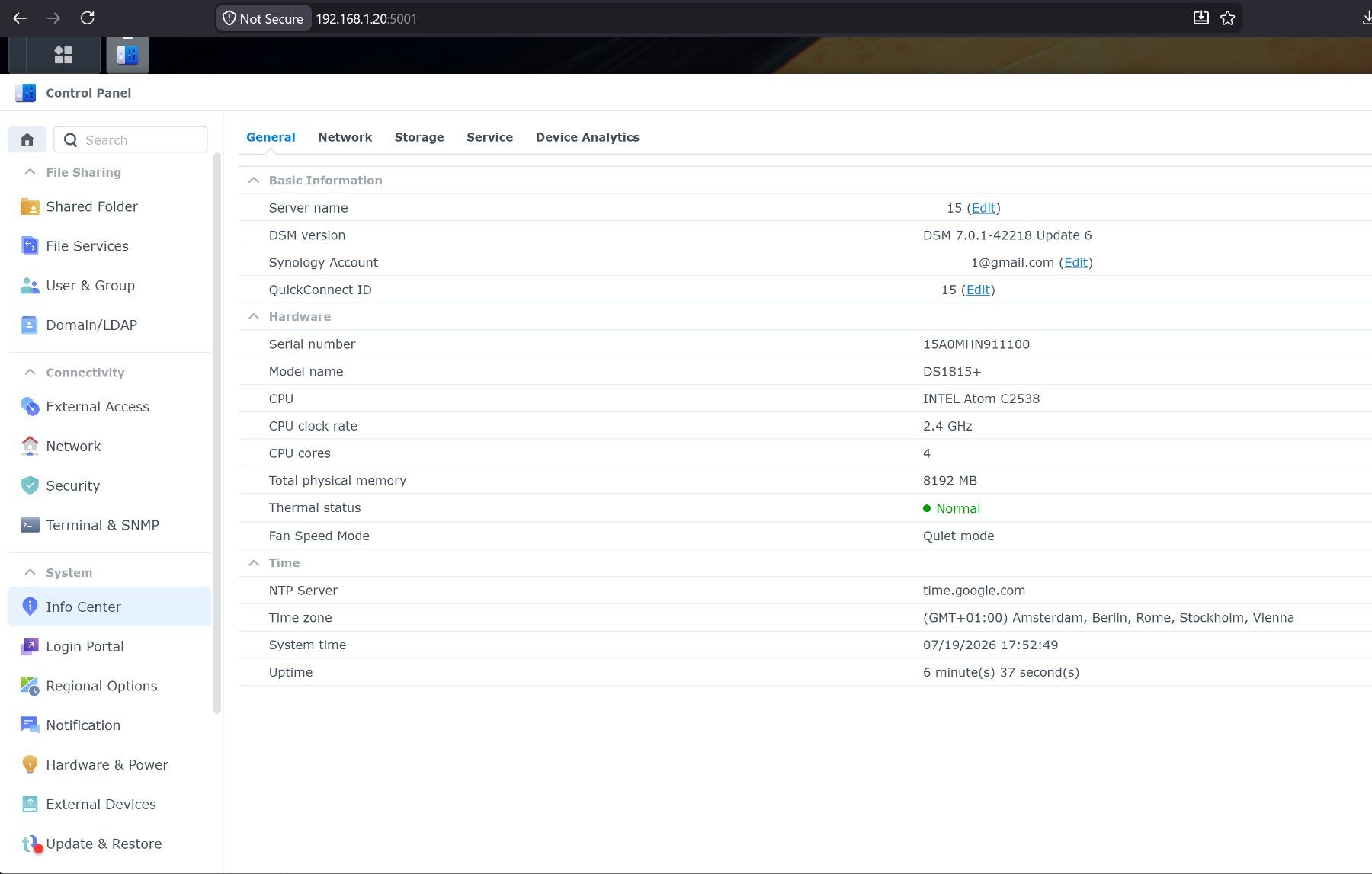Open Terminal & SNMP icon
The height and width of the screenshot is (874, 1372).
click(x=30, y=525)
